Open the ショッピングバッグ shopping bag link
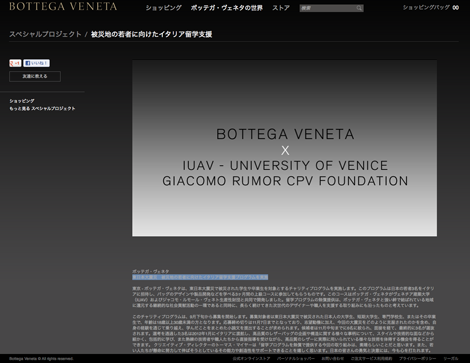Viewport: 470px width, 363px height. point(431,7)
